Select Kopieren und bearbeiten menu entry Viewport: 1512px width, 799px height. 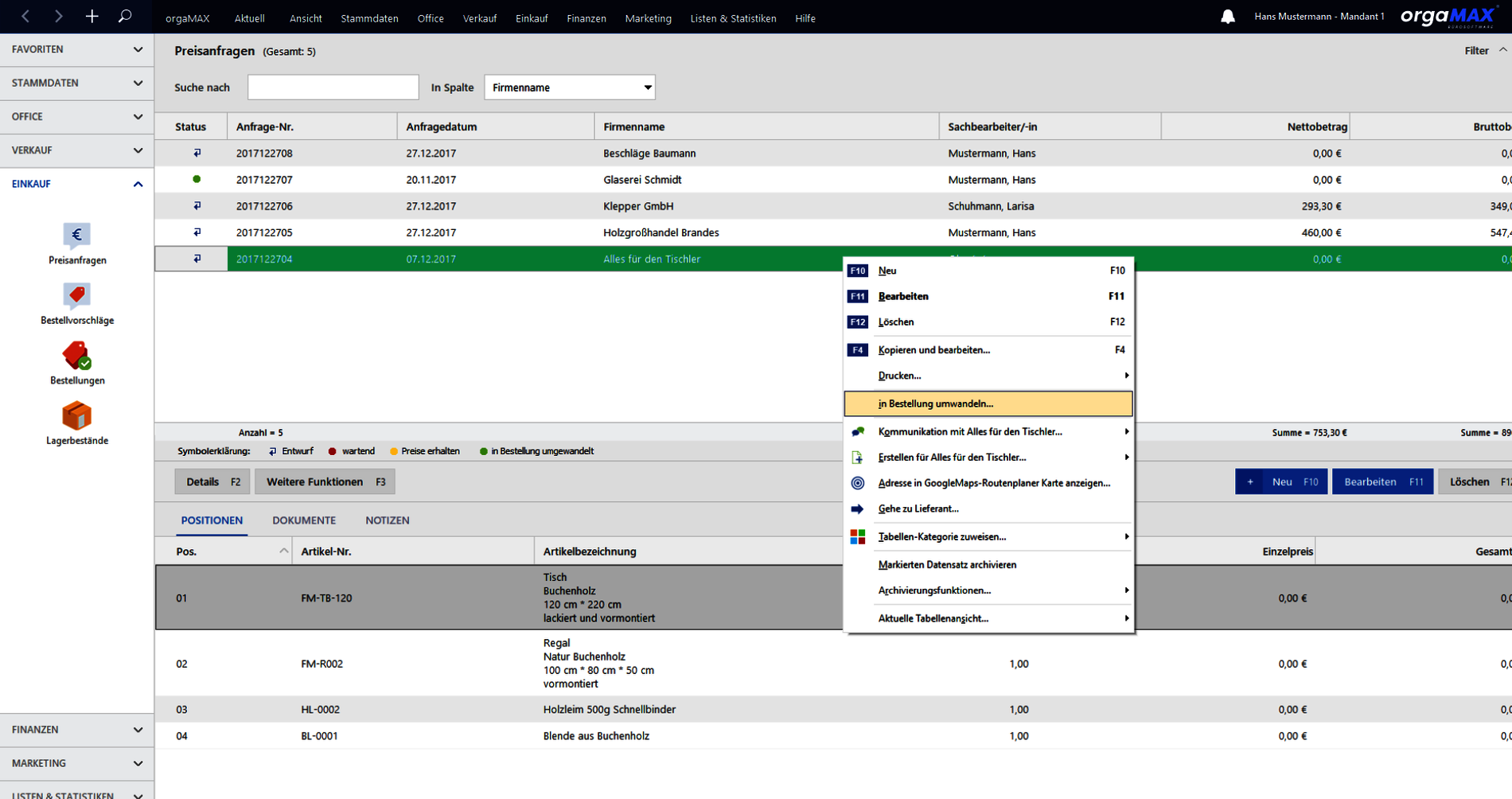click(988, 350)
